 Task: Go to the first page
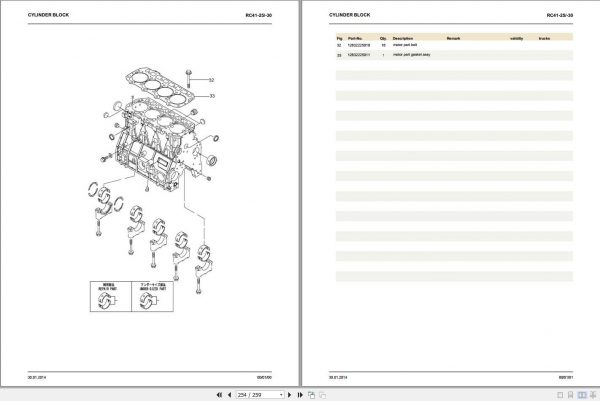(219, 395)
